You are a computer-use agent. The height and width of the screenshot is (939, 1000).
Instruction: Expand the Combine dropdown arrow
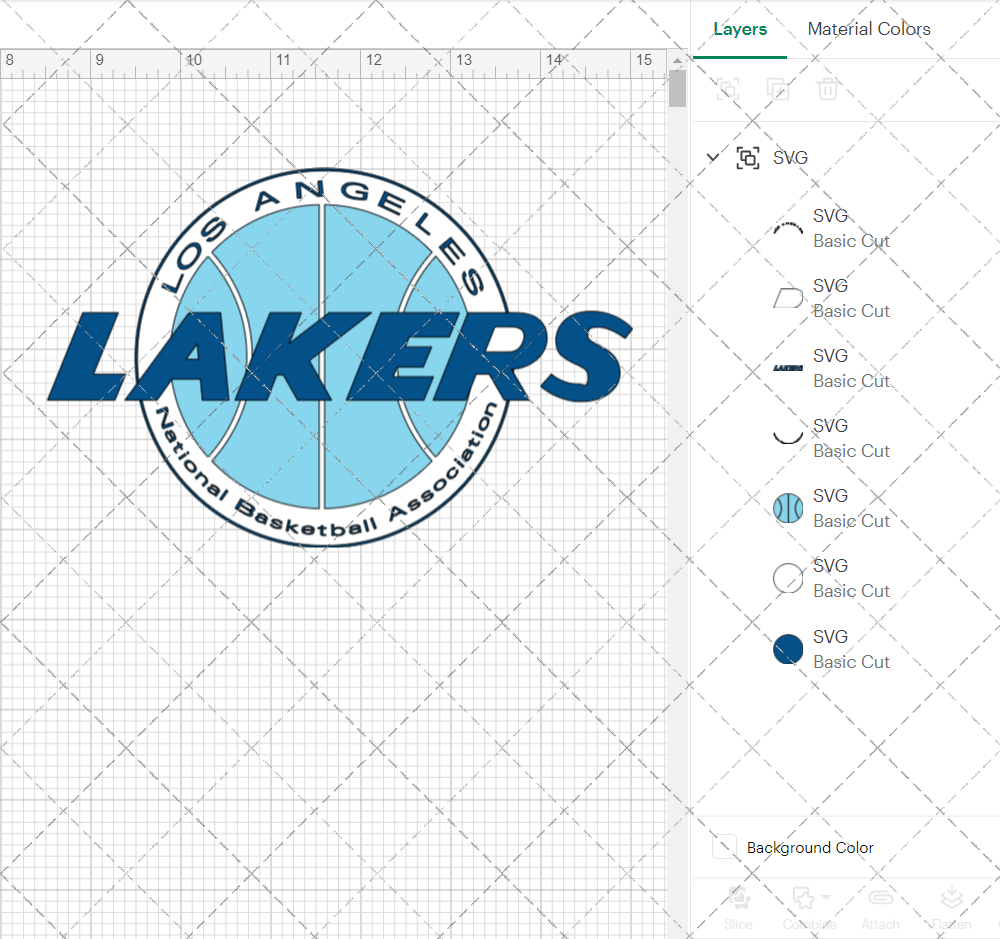coord(827,897)
